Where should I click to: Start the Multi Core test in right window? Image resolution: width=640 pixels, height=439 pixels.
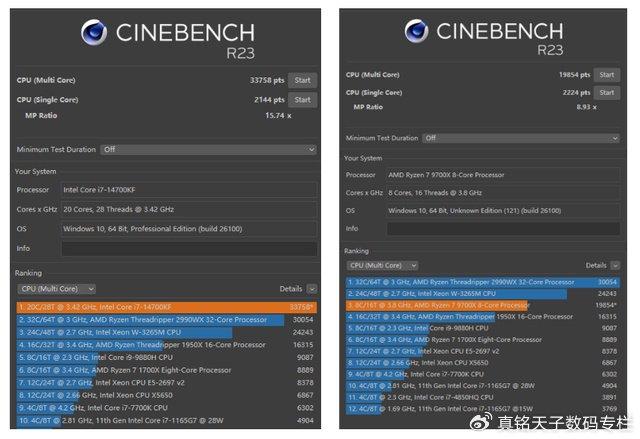point(607,75)
